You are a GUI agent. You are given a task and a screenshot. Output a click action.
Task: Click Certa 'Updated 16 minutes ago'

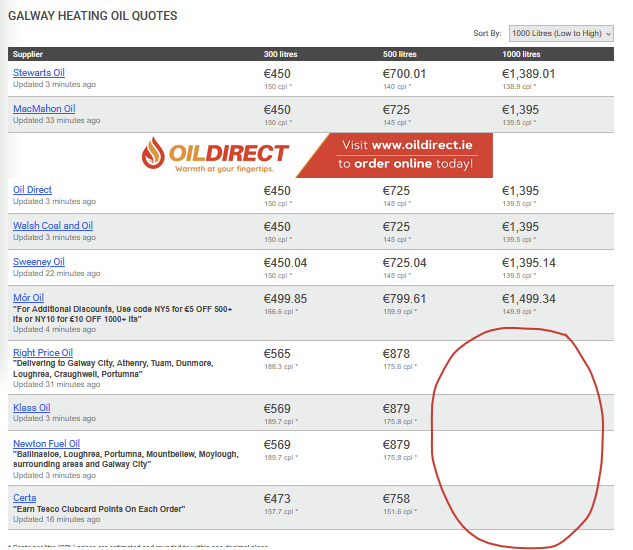click(57, 519)
